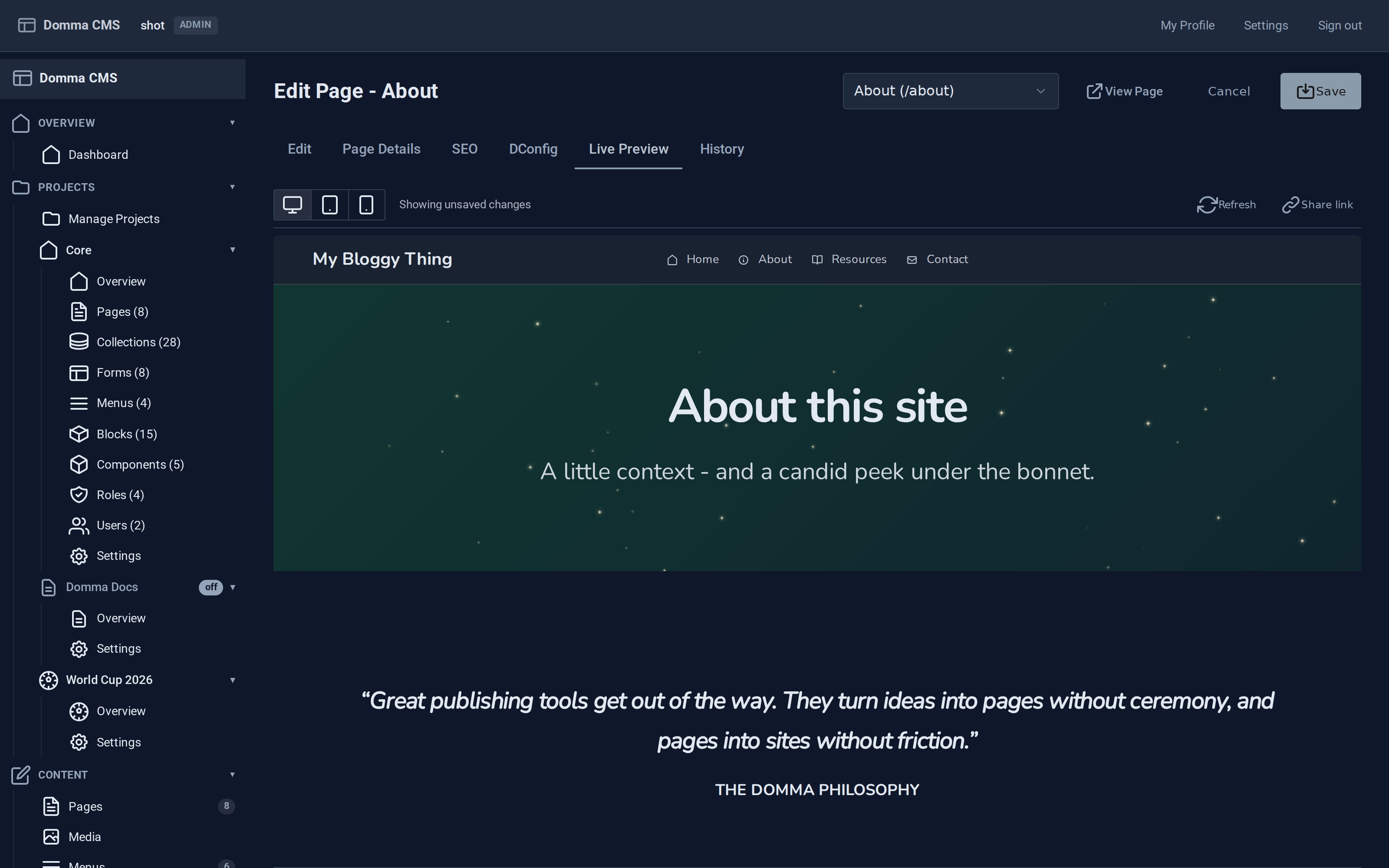Switch preview to desktop viewport icon
Image resolution: width=1389 pixels, height=868 pixels.
pyautogui.click(x=292, y=205)
